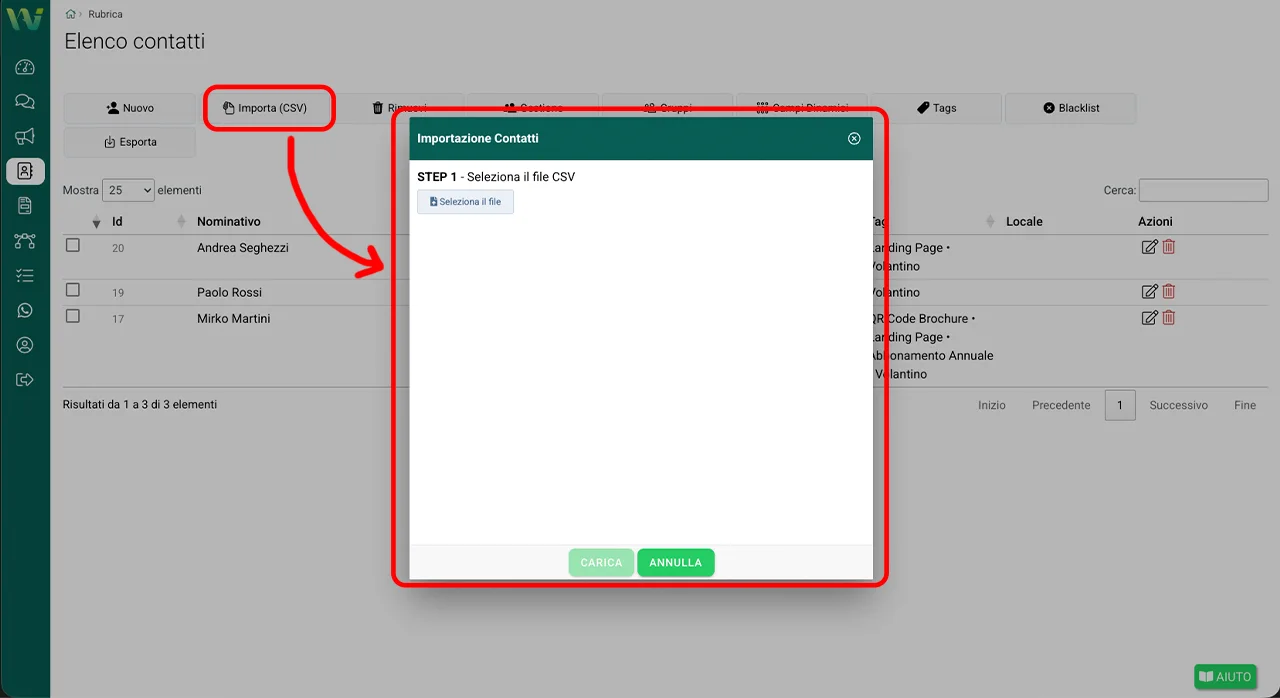Open the dashboard speedometer icon in sidebar

pyautogui.click(x=25, y=68)
